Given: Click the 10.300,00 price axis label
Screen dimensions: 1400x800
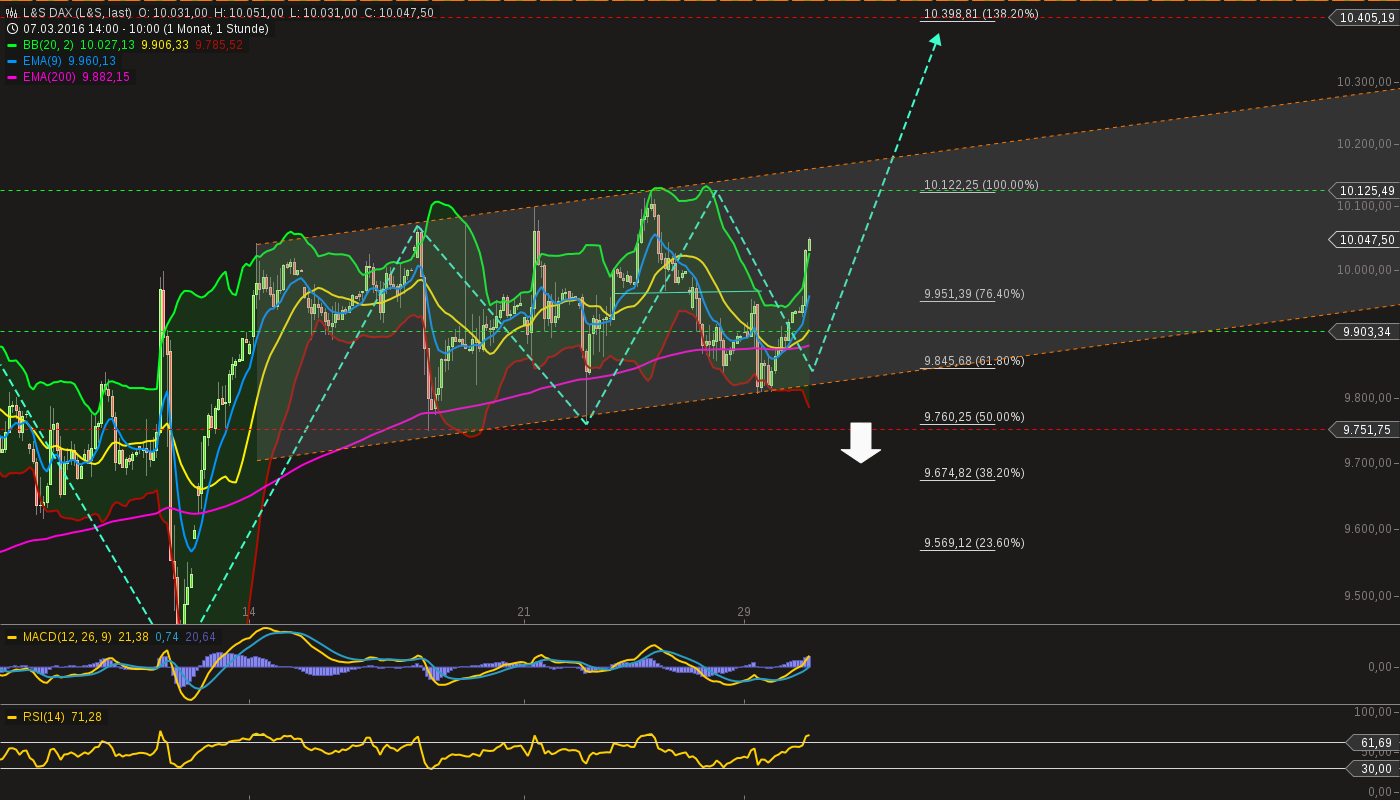Looking at the screenshot, I should coord(1366,82).
